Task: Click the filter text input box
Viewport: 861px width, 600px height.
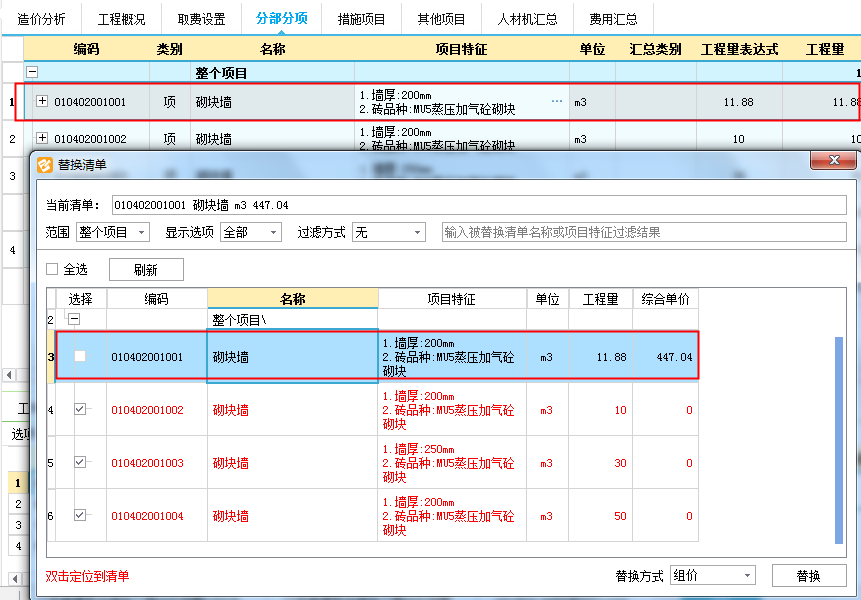Action: (x=643, y=232)
